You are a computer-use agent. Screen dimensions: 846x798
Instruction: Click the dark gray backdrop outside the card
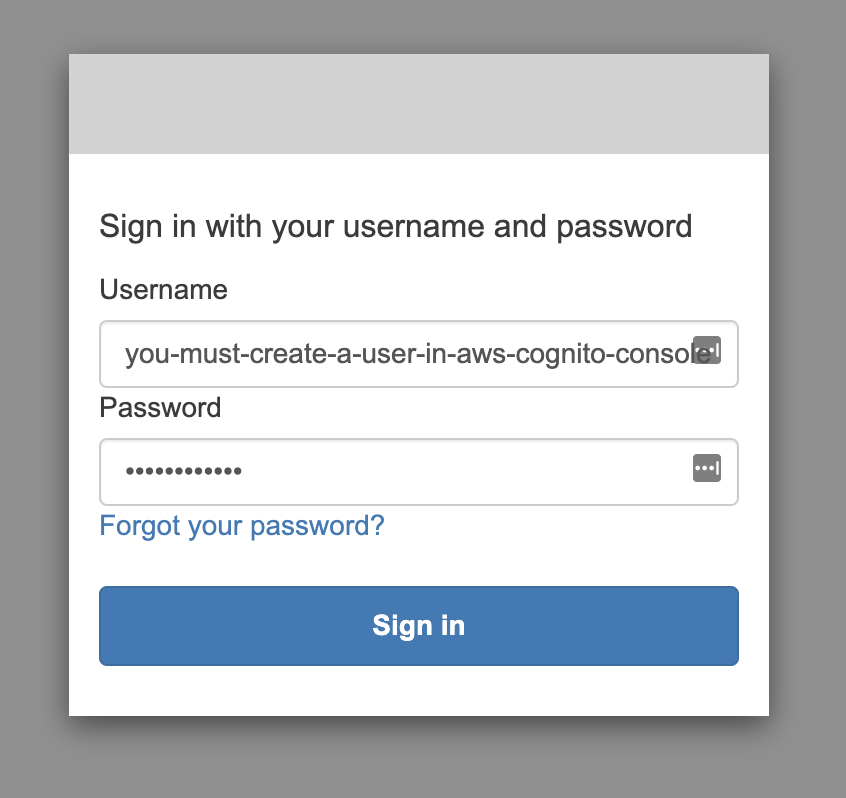coord(34,400)
